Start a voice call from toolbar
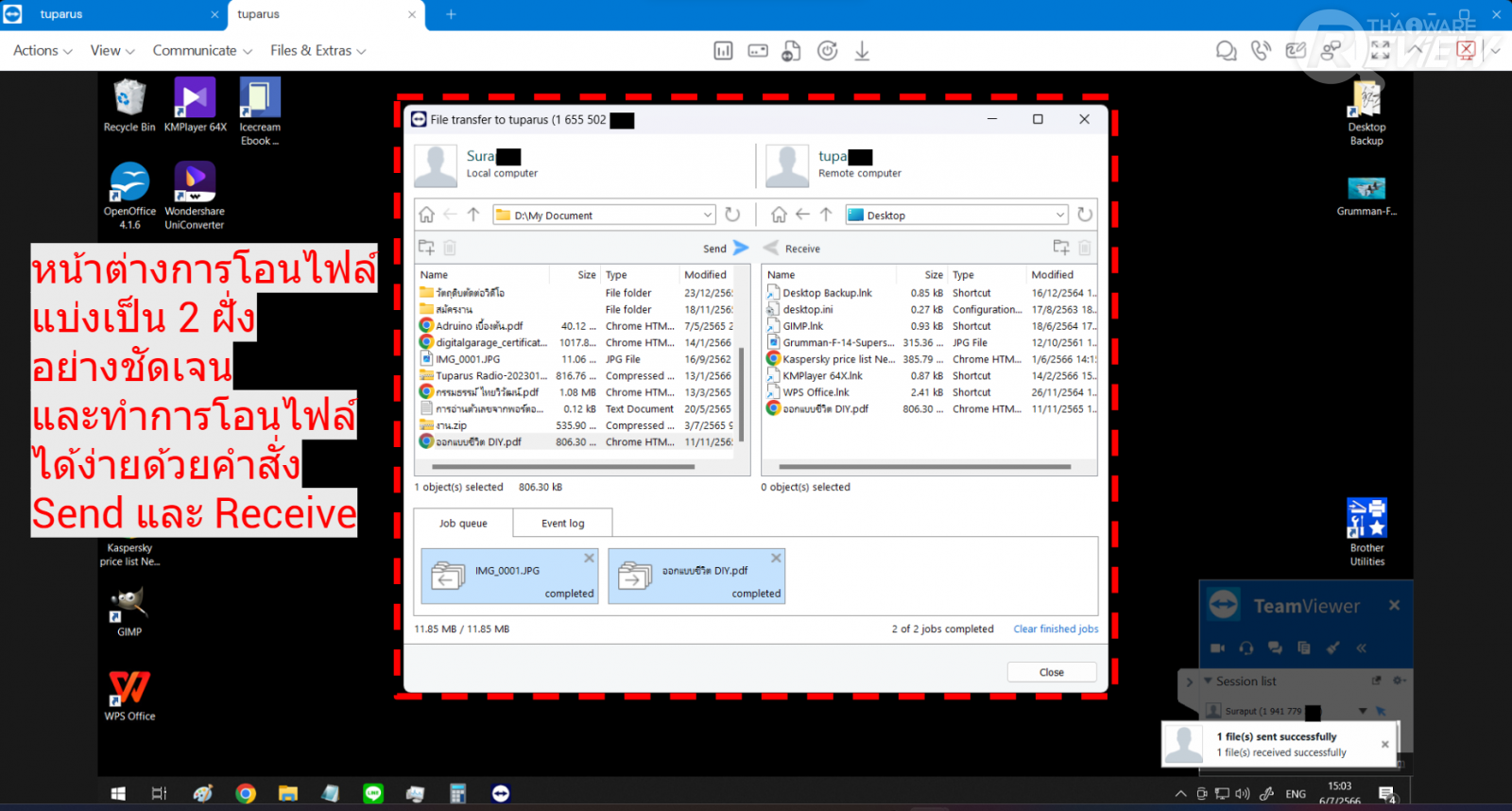This screenshot has width=1512, height=811. [1261, 51]
